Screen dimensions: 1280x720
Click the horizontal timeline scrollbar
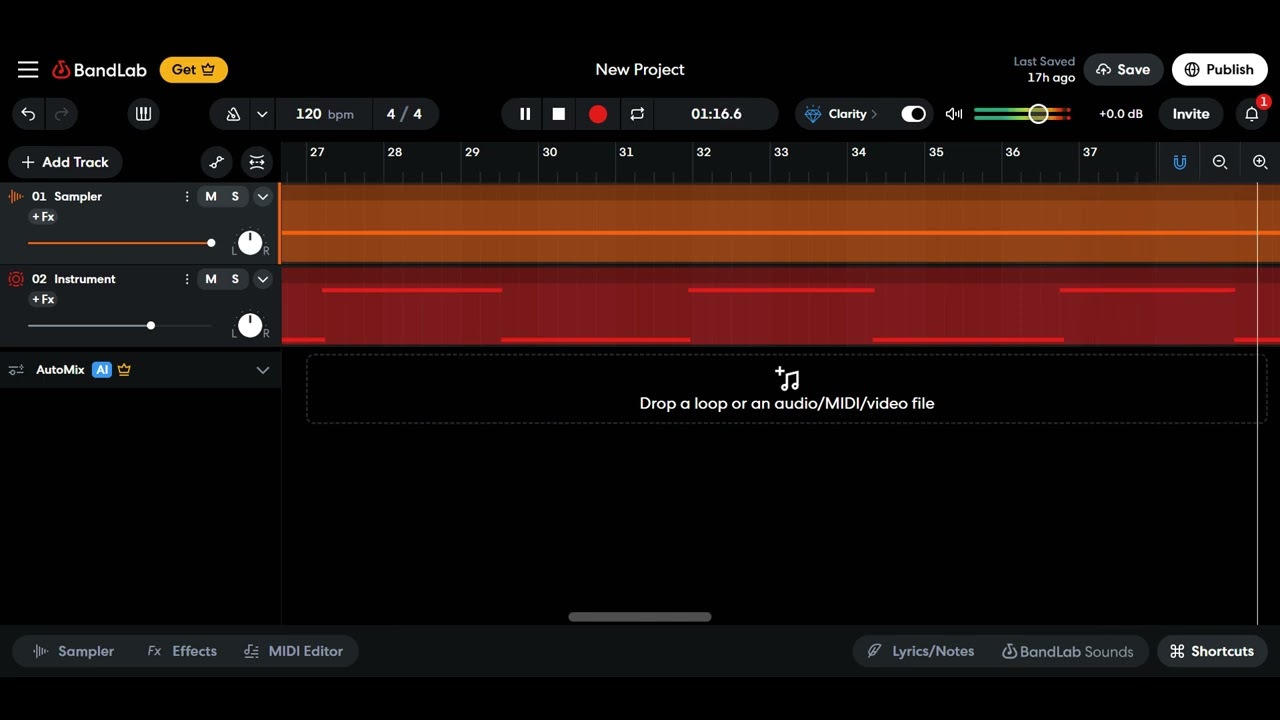coord(640,617)
